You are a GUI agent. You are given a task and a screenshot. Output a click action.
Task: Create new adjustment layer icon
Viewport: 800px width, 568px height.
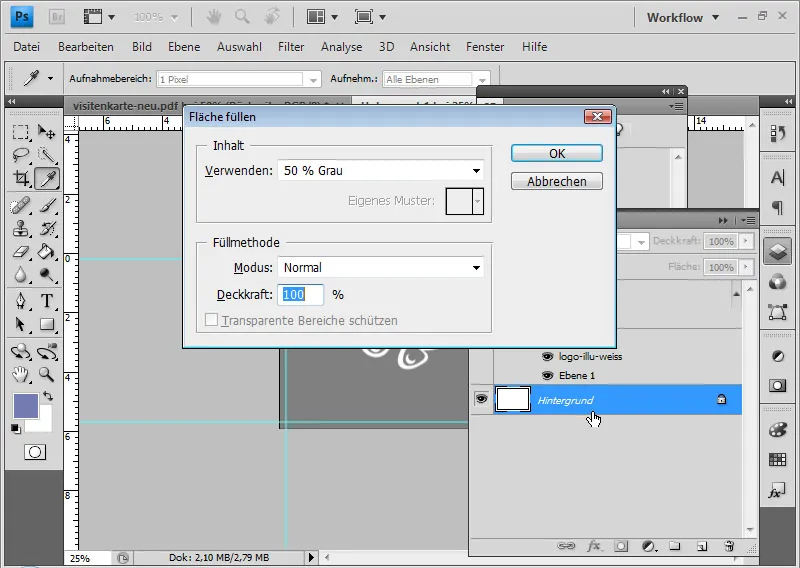tap(648, 546)
